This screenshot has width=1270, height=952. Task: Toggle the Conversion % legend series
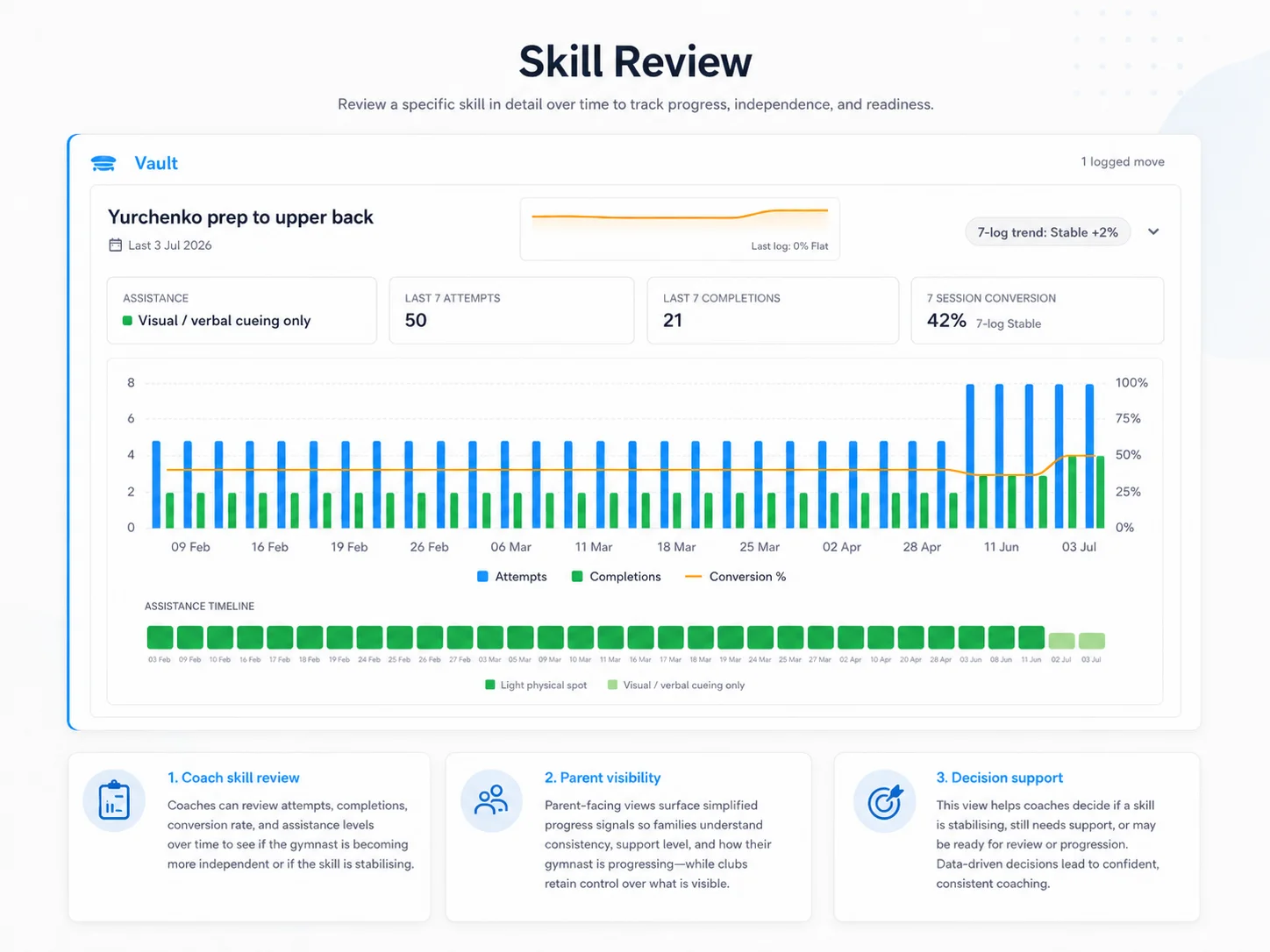pyautogui.click(x=735, y=577)
